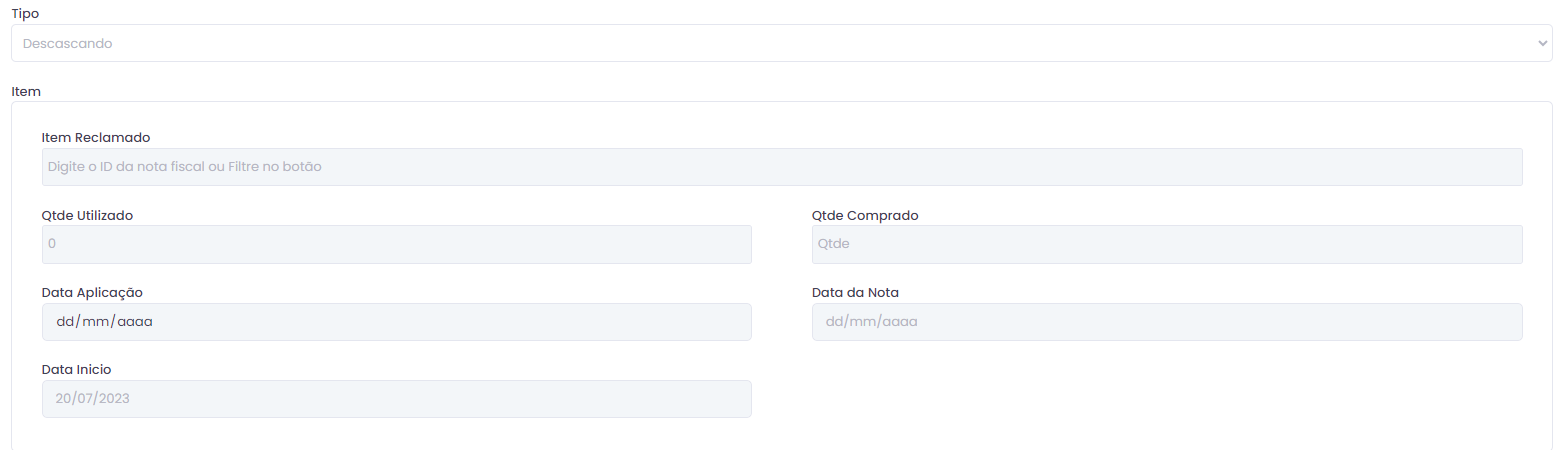The image size is (1559, 450).
Task: Click the Item section label
Action: [x=25, y=91]
